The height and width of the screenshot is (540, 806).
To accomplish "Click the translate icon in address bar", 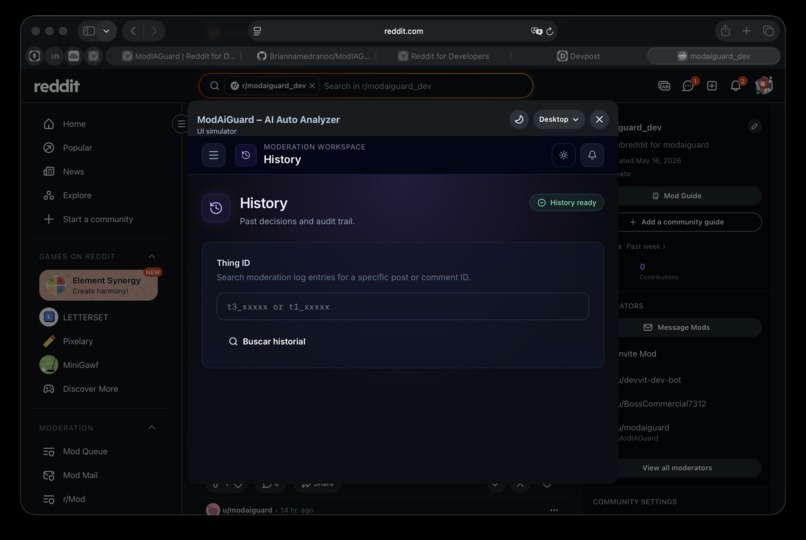I will tap(536, 31).
